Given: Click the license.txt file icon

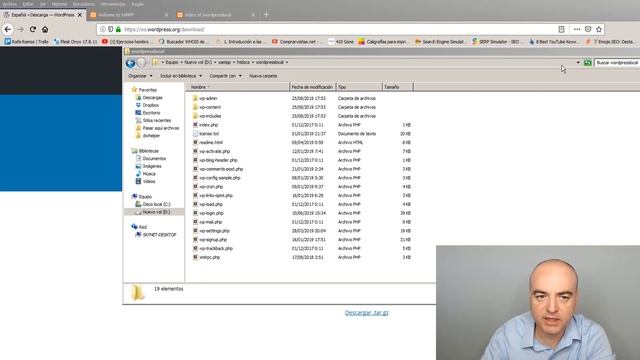Looking at the screenshot, I should pyautogui.click(x=195, y=133).
